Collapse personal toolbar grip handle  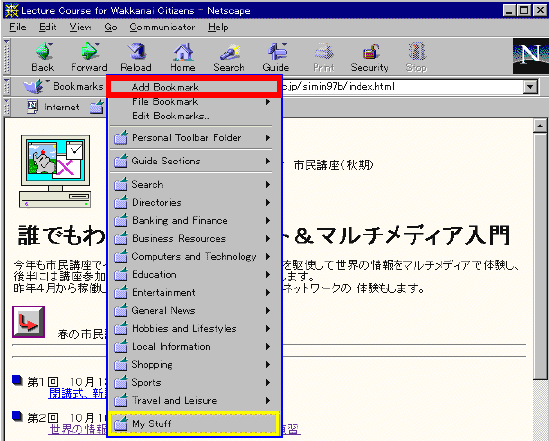tap(6, 107)
